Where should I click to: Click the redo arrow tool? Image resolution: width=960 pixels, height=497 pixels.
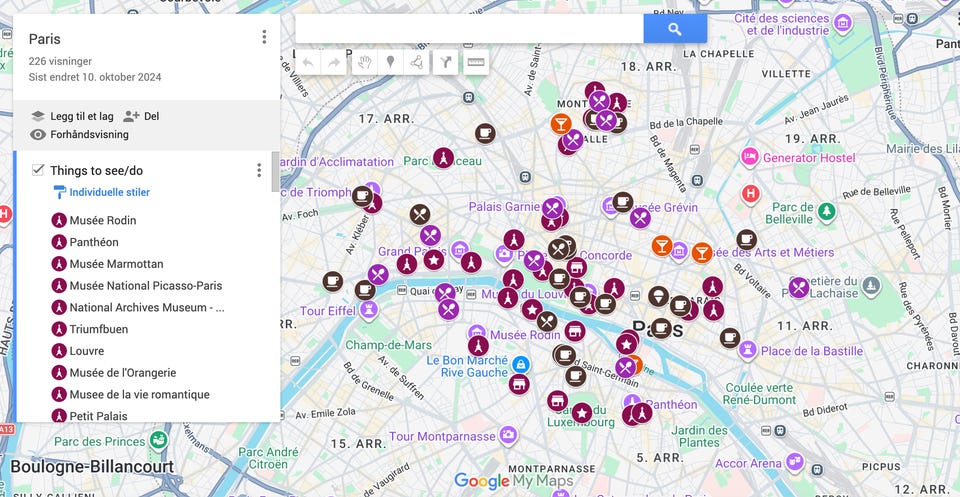click(x=334, y=62)
